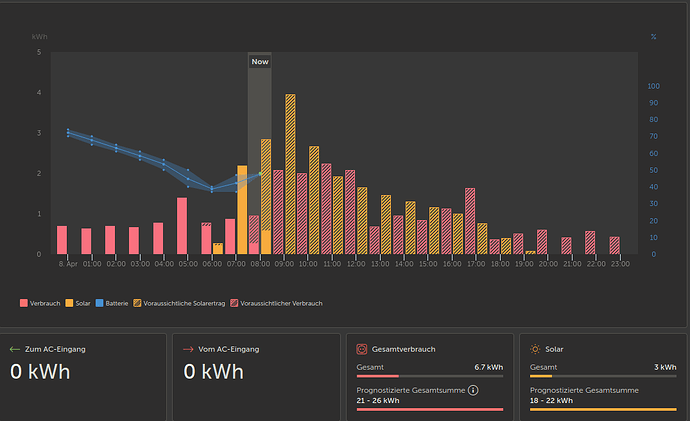Open the Zum AC-Eingang card

[x=83, y=377]
